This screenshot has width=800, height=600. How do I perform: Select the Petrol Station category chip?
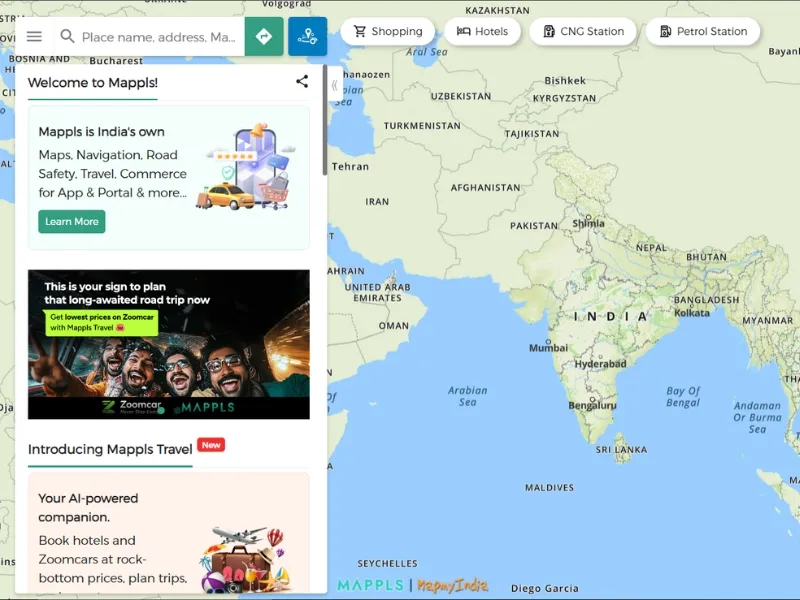click(x=703, y=32)
